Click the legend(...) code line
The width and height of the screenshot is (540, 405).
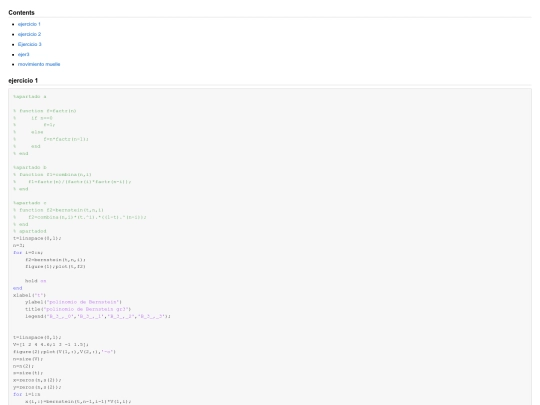point(98,316)
